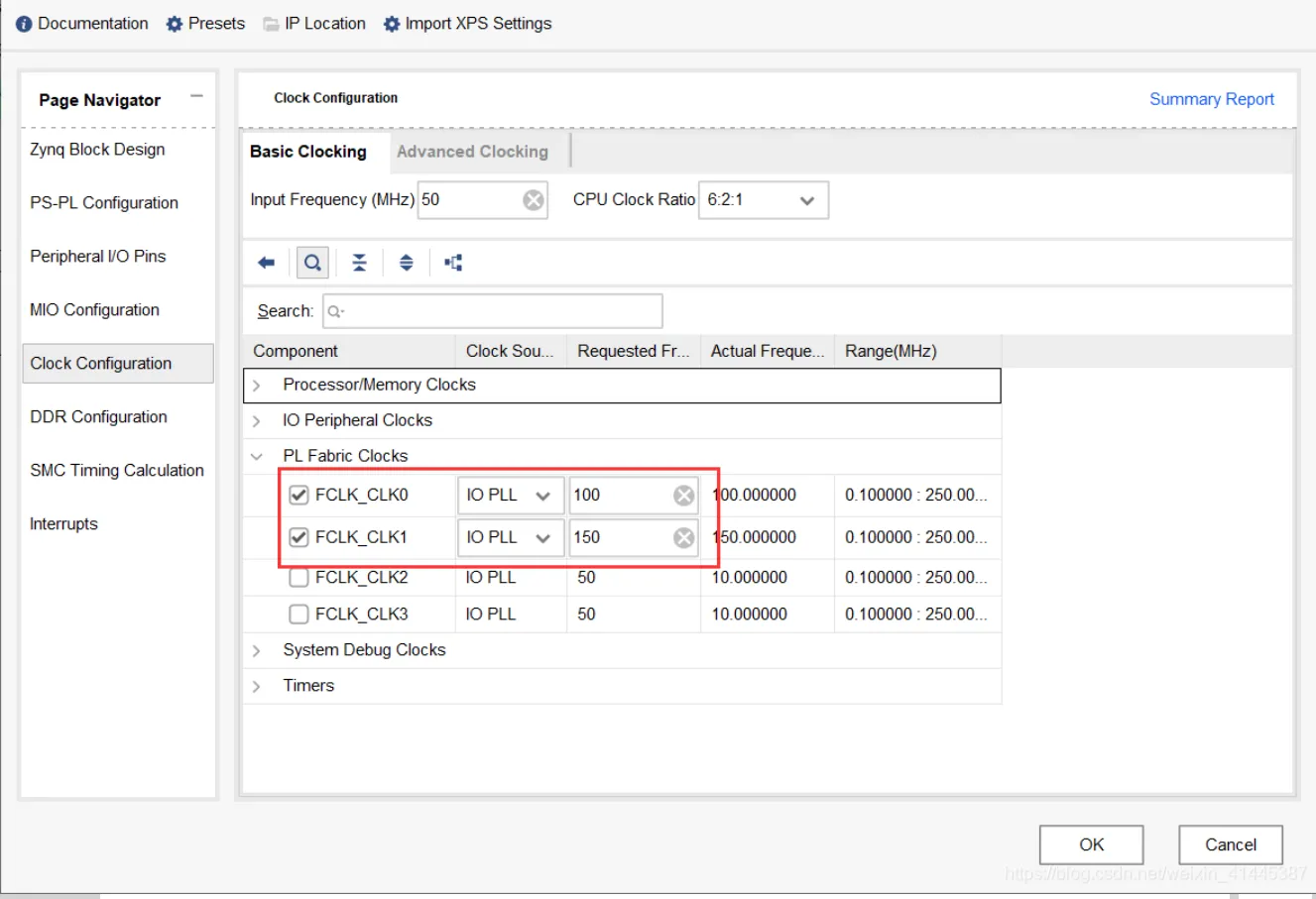Switch to Advanced Clocking tab

pos(473,152)
